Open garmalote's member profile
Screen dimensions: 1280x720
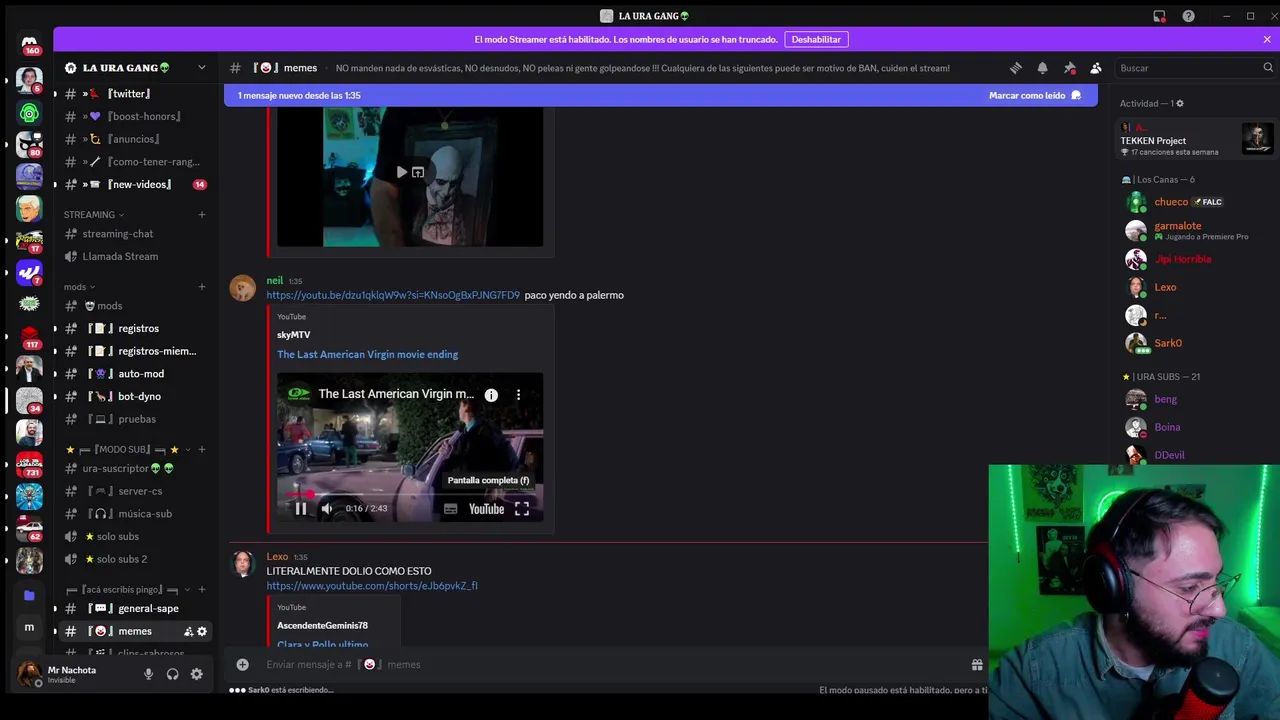(1197, 231)
